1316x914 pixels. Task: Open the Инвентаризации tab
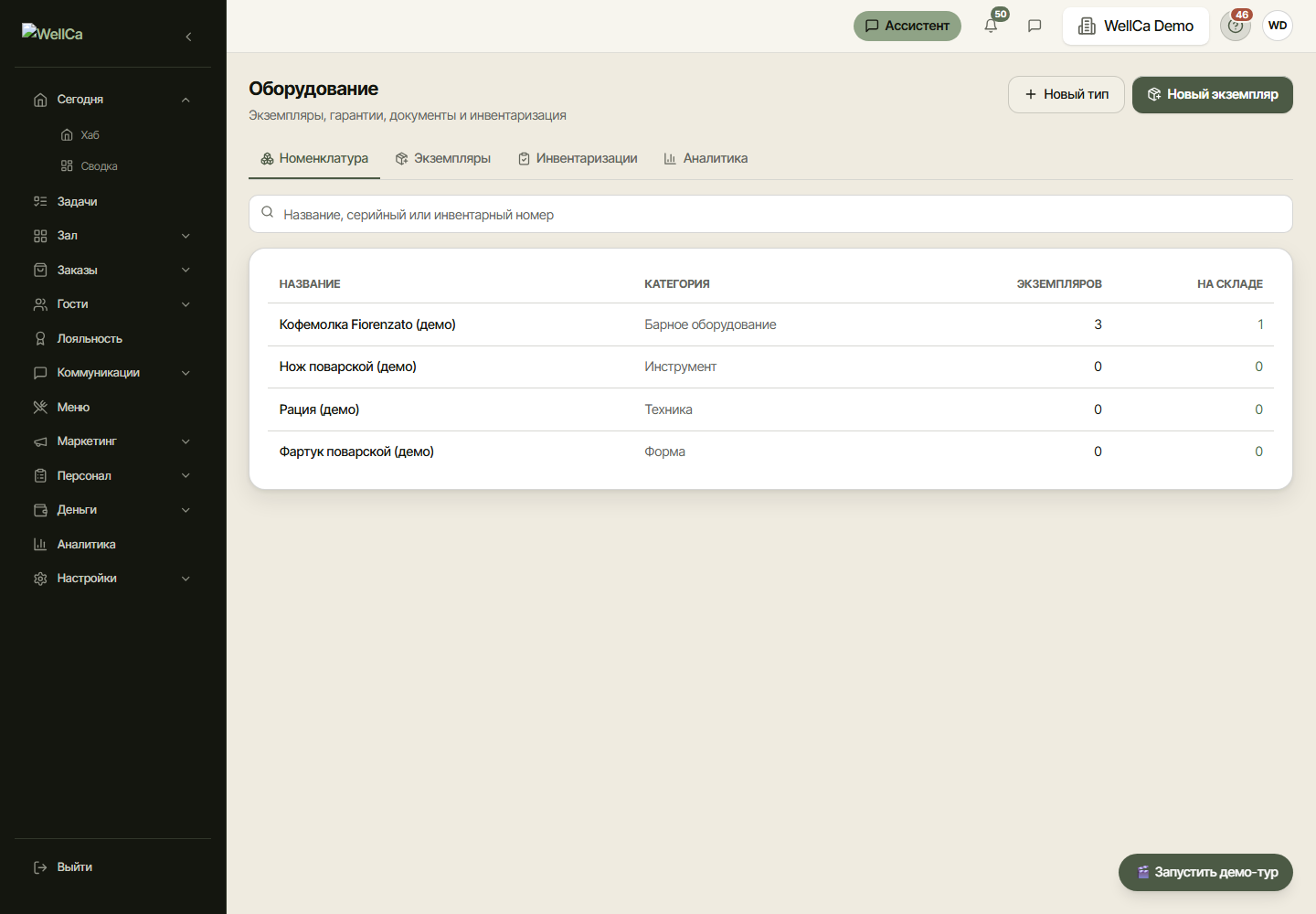tap(578, 159)
